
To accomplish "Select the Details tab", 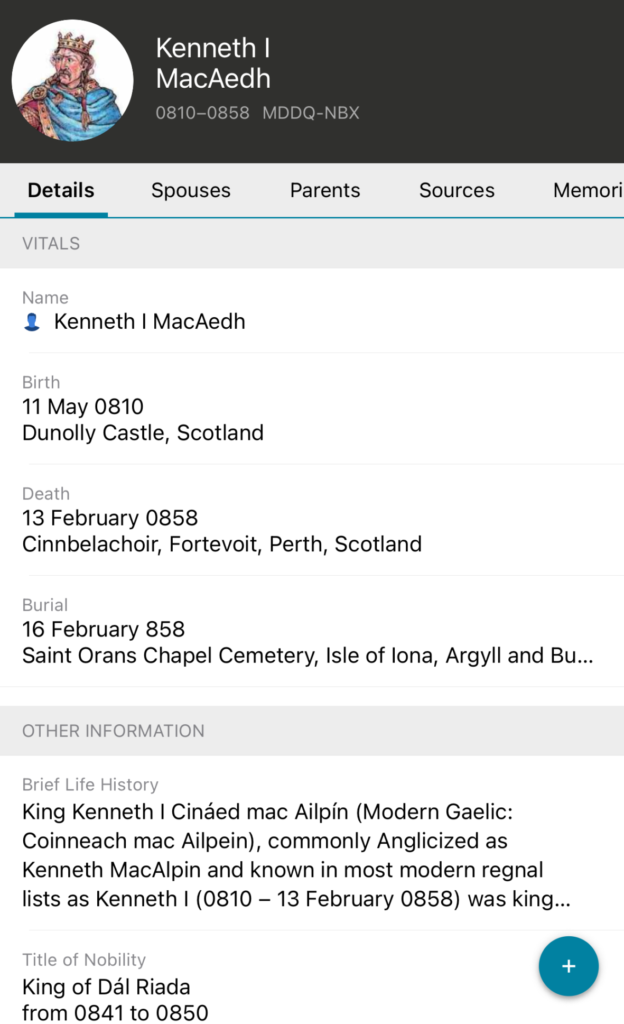I will pyautogui.click(x=61, y=190).
